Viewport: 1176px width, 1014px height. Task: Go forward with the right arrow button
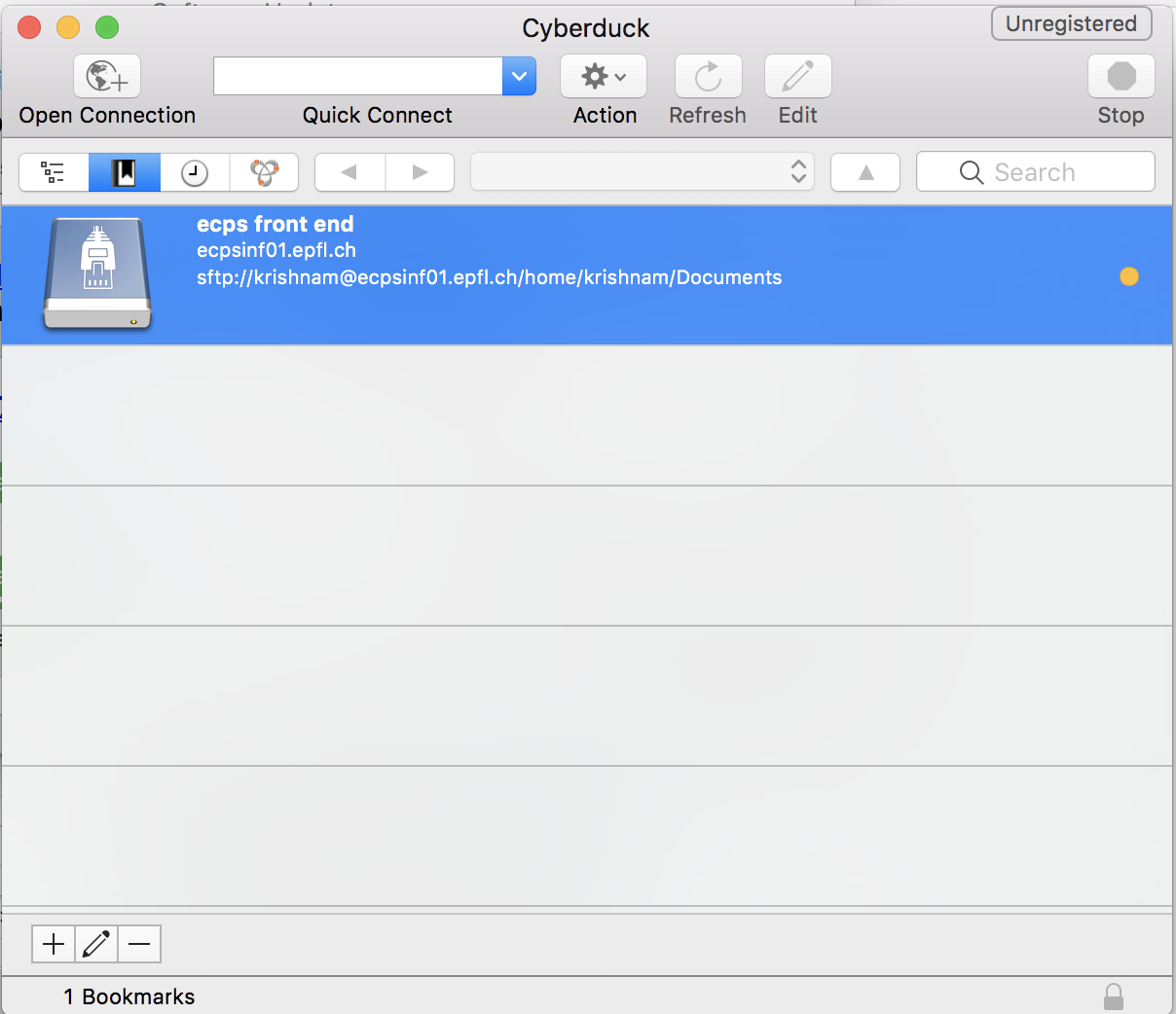(x=420, y=172)
